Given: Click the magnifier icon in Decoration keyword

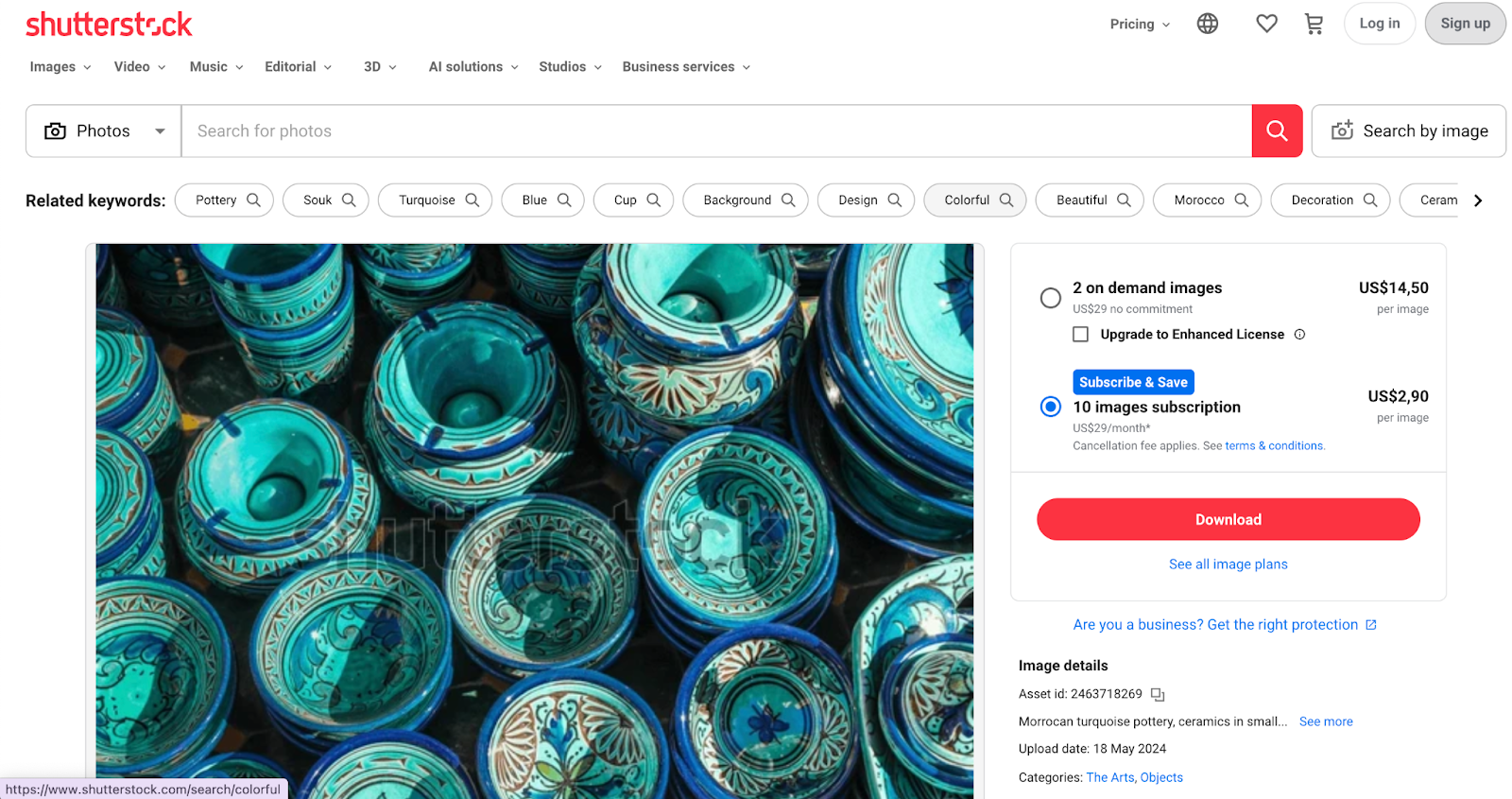Looking at the screenshot, I should pos(1370,200).
